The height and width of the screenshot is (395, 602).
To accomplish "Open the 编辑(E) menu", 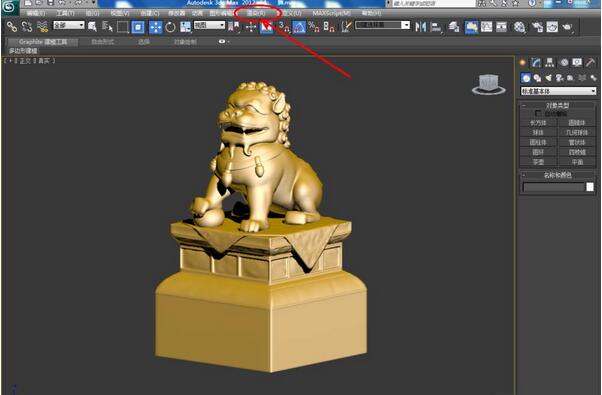I will pos(36,13).
